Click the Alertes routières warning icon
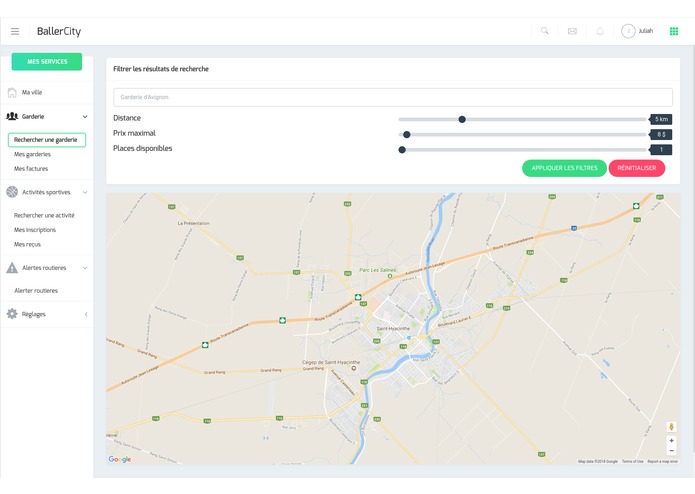This screenshot has height=494, width=695. [12, 268]
